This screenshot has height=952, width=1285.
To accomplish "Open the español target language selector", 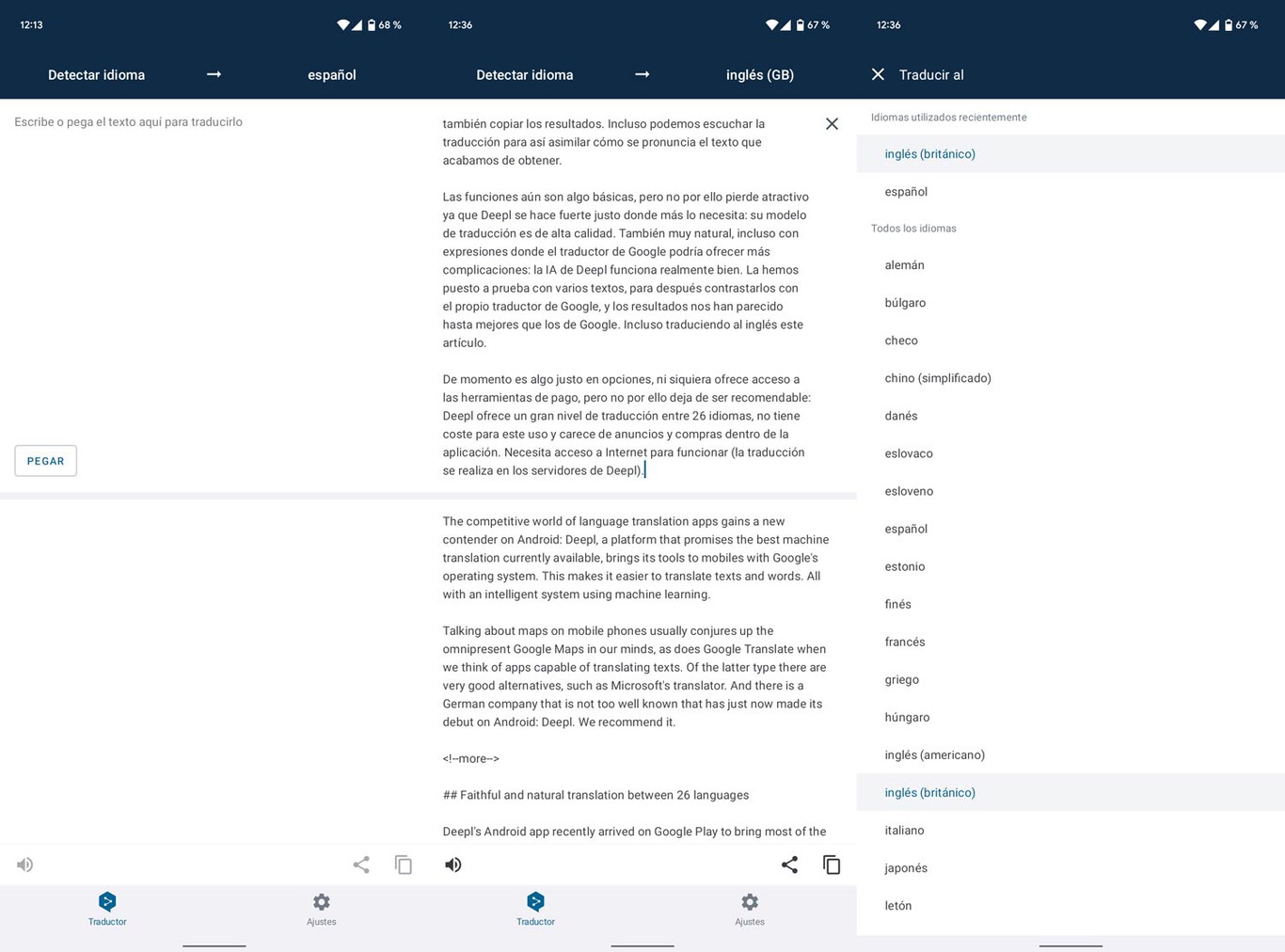I will [x=331, y=74].
